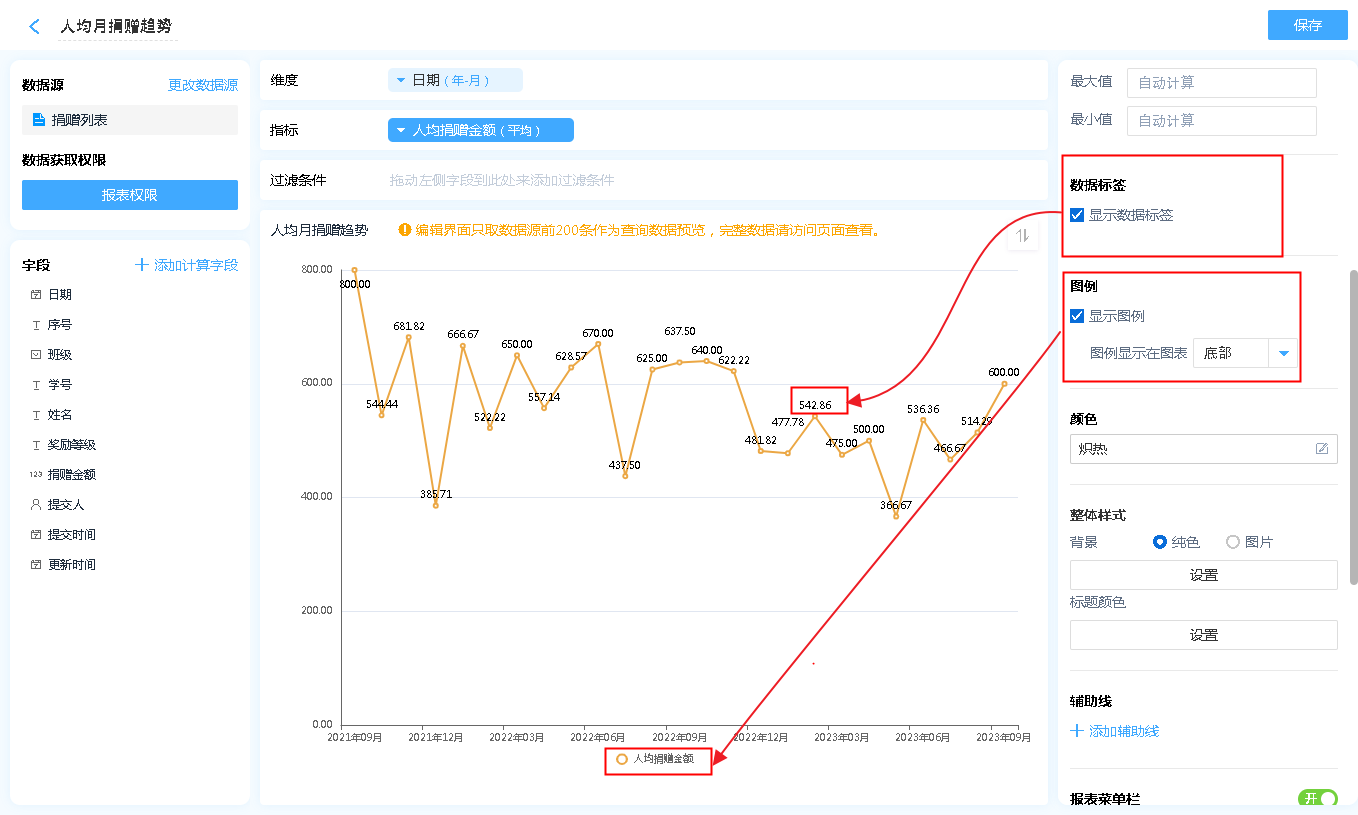
Task: Click the number icon beside 捐赠金额 field
Action: tap(36, 475)
